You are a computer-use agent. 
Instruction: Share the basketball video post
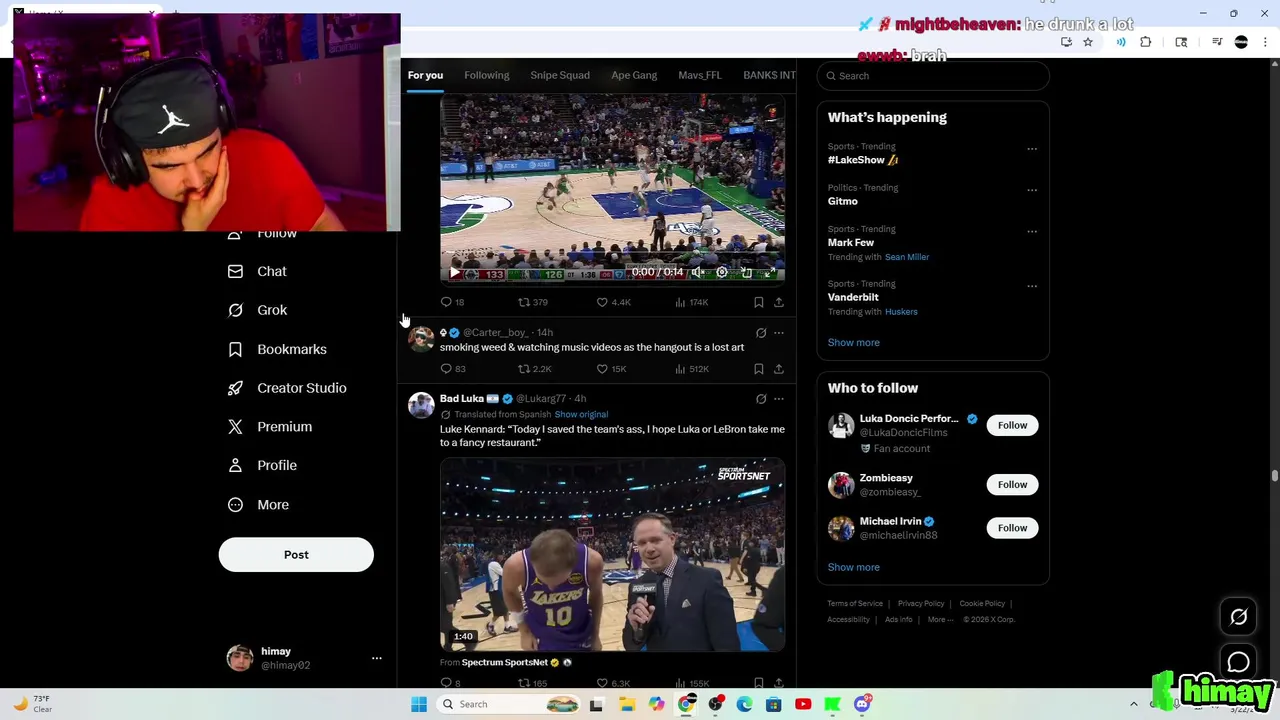tap(779, 302)
